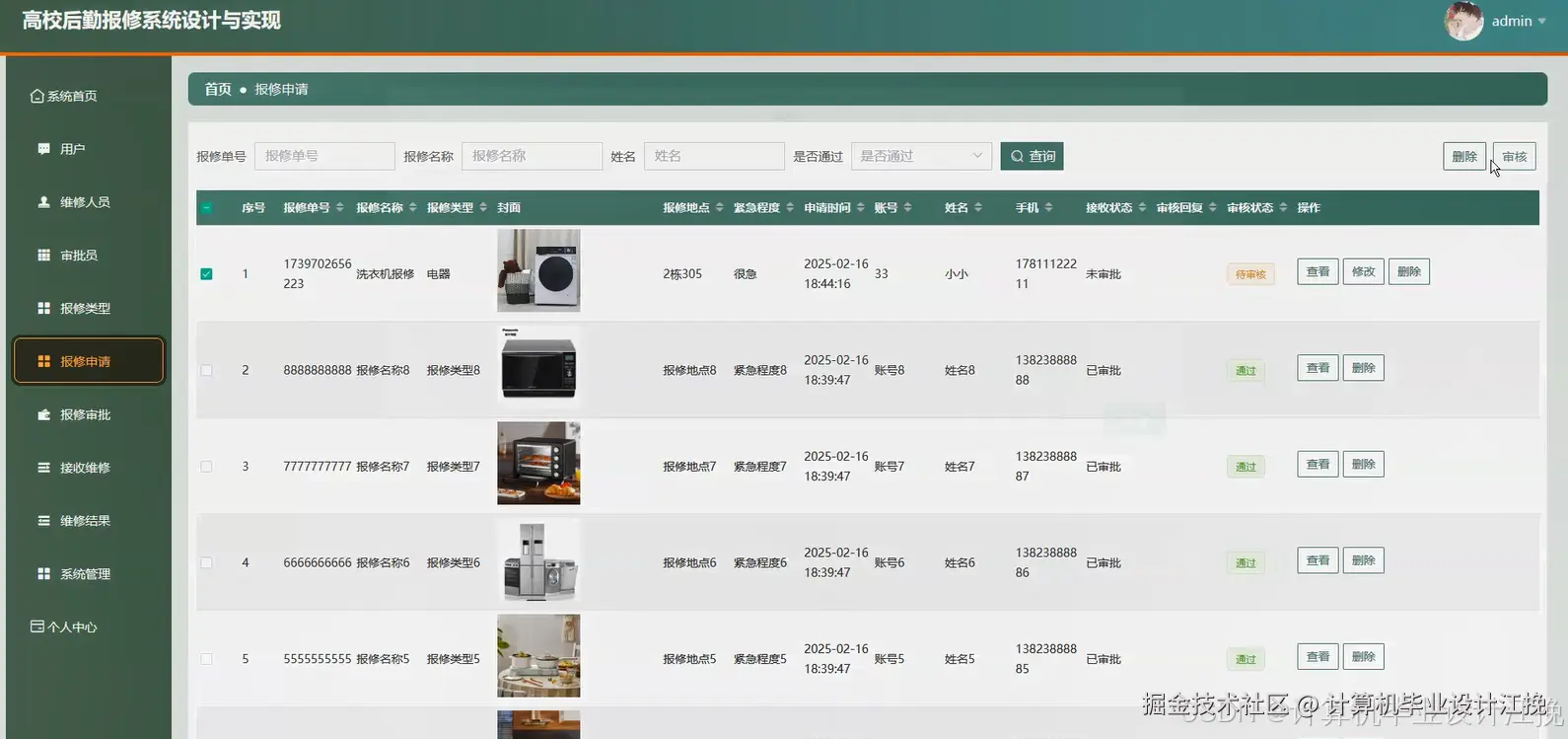Click the 用户 sidebar icon
Image resolution: width=1568 pixels, height=739 pixels.
pyautogui.click(x=43, y=149)
